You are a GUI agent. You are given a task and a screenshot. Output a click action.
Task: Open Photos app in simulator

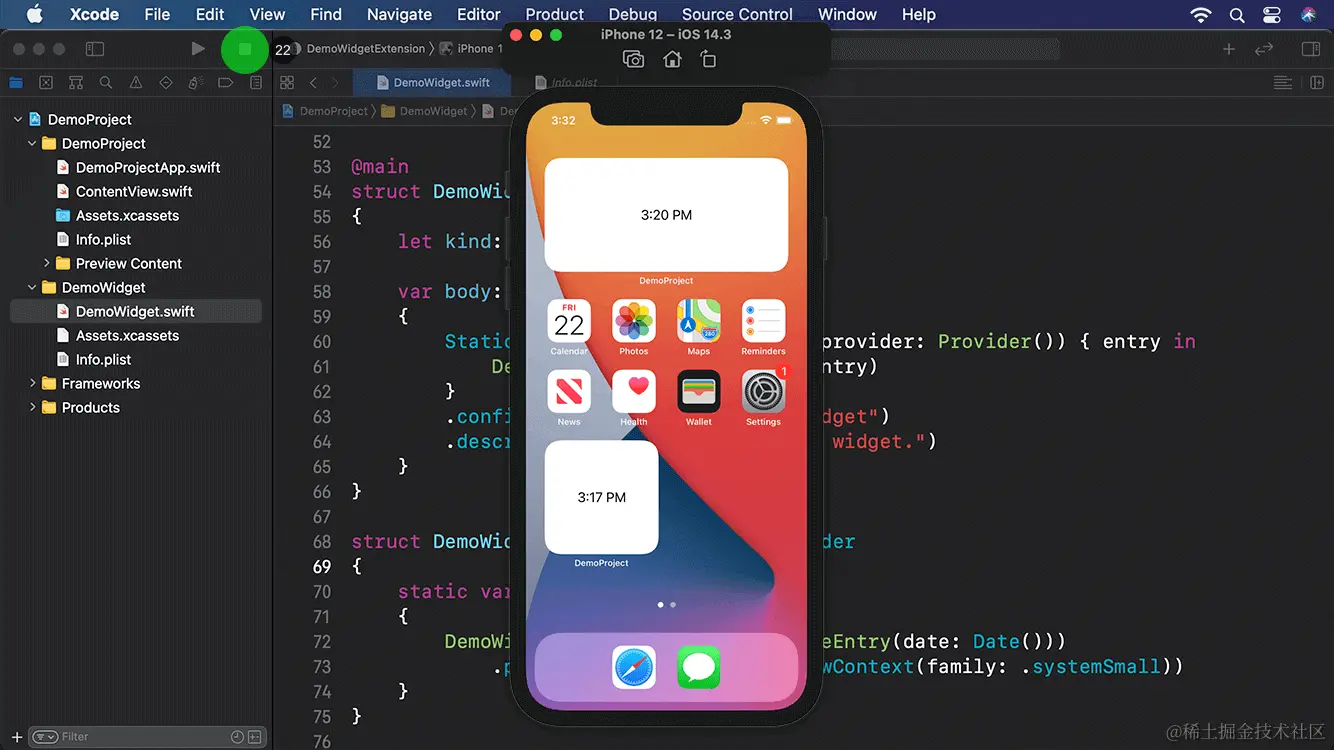[x=634, y=322]
